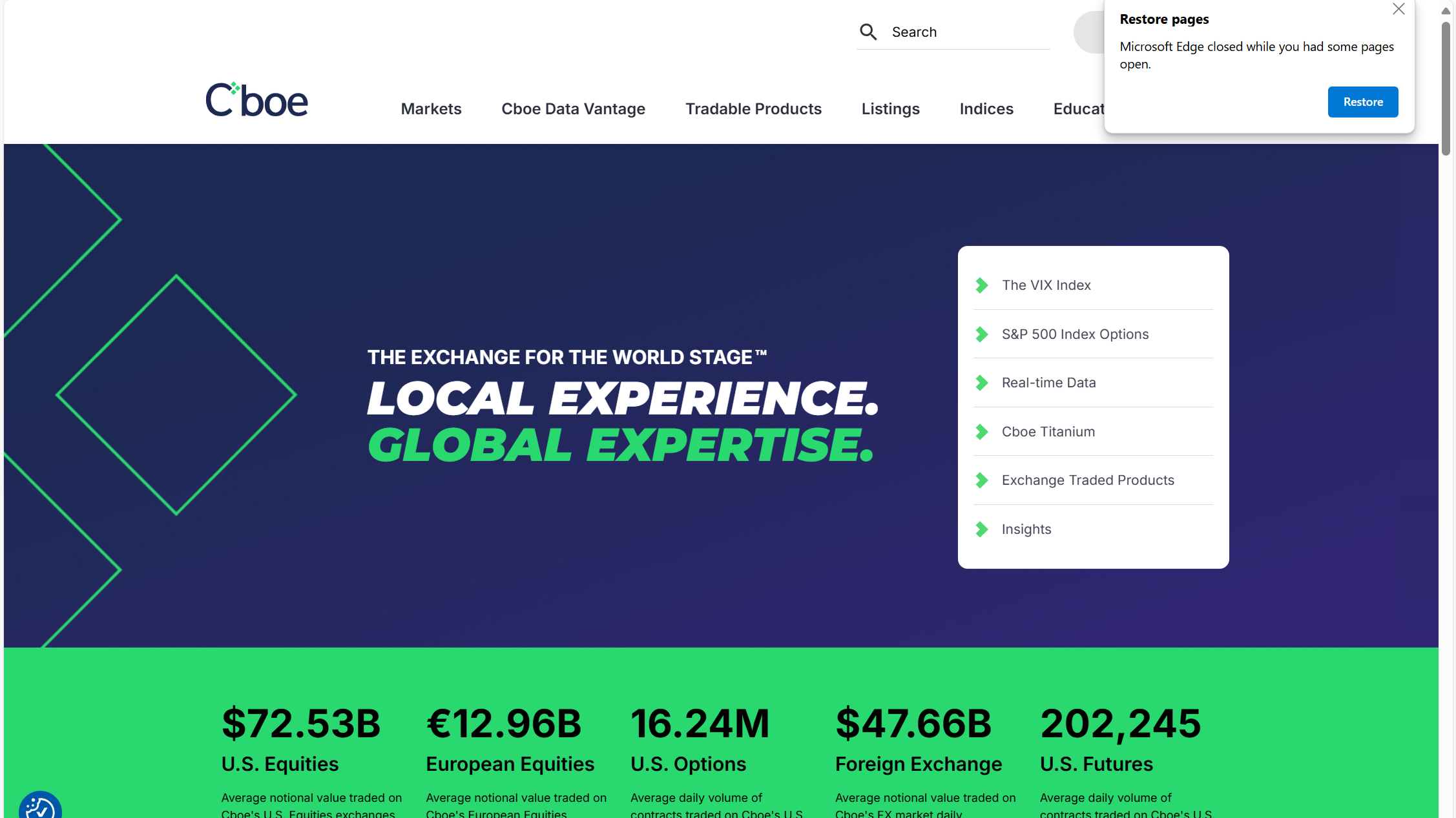The height and width of the screenshot is (818, 1456).
Task: Open the S&P 500 Index Options link
Action: (x=1075, y=334)
